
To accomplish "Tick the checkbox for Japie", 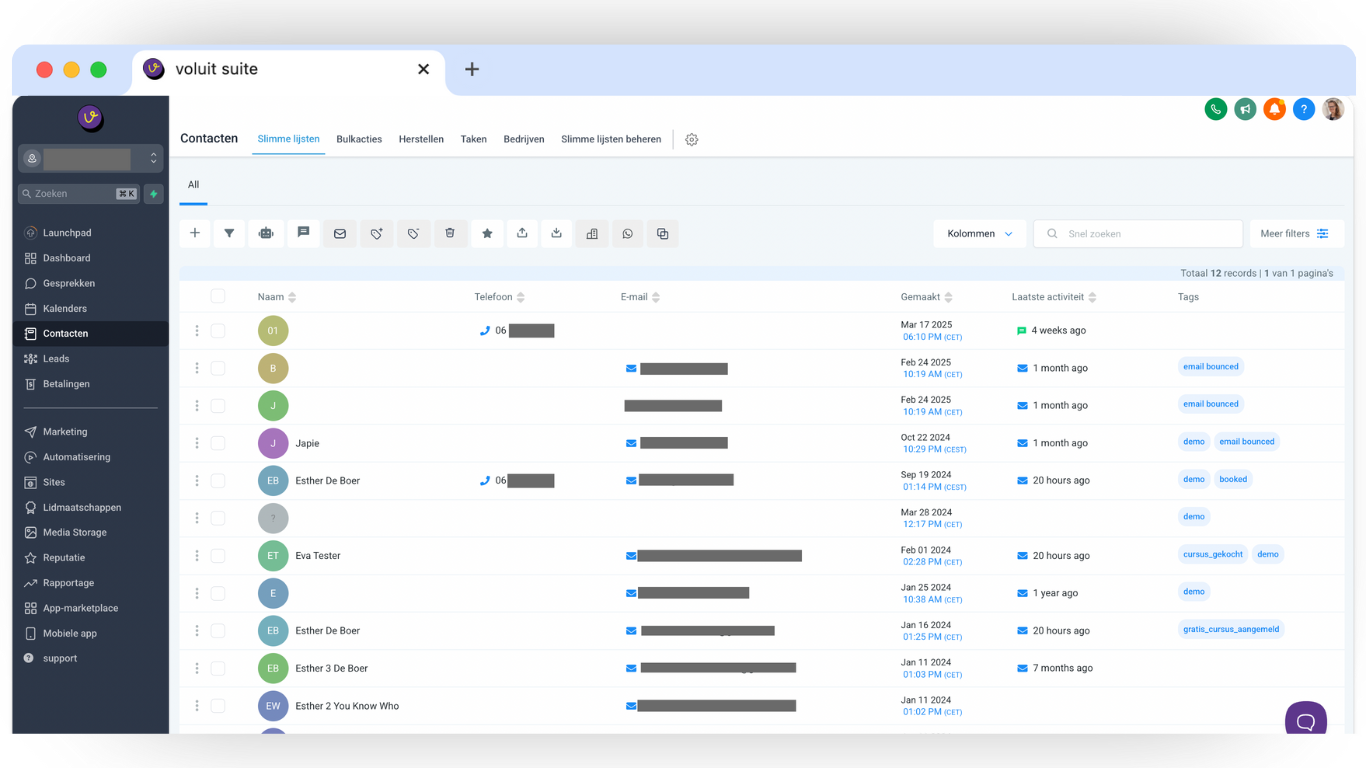I will [x=218, y=443].
